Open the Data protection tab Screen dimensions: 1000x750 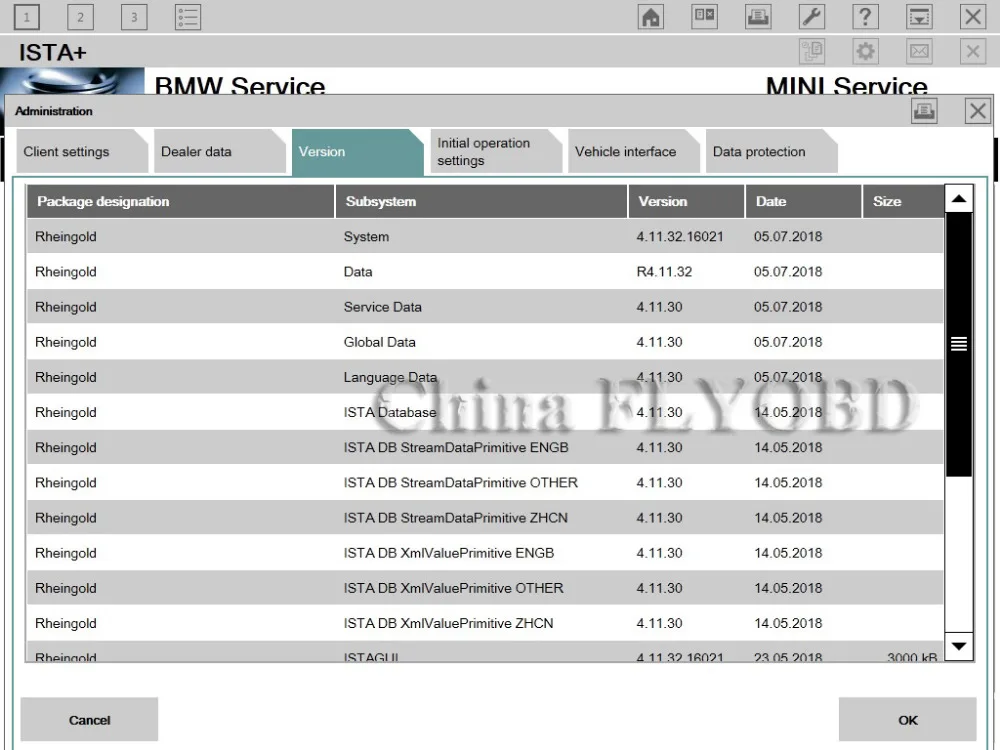pyautogui.click(x=771, y=152)
